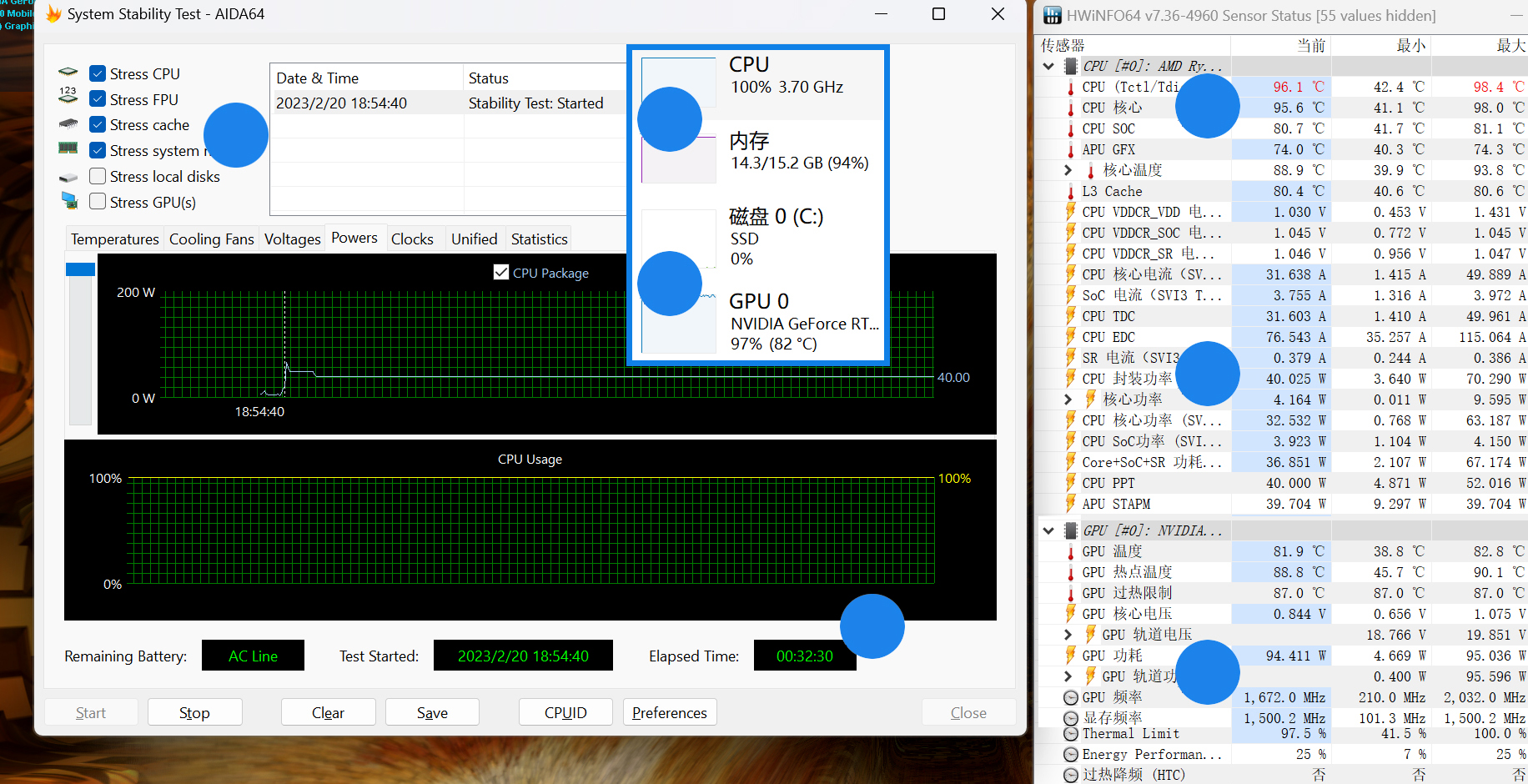Select the Powers tab
This screenshot has height=784, width=1528.
(354, 238)
